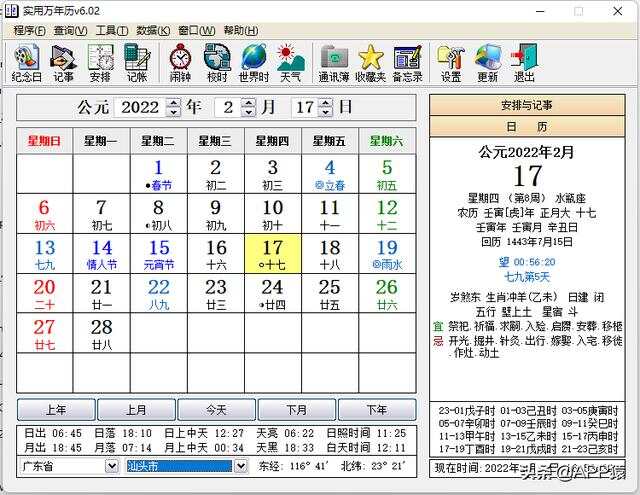The image size is (640, 495).
Task: Select February 6 初六 date cell
Action: tap(44, 214)
